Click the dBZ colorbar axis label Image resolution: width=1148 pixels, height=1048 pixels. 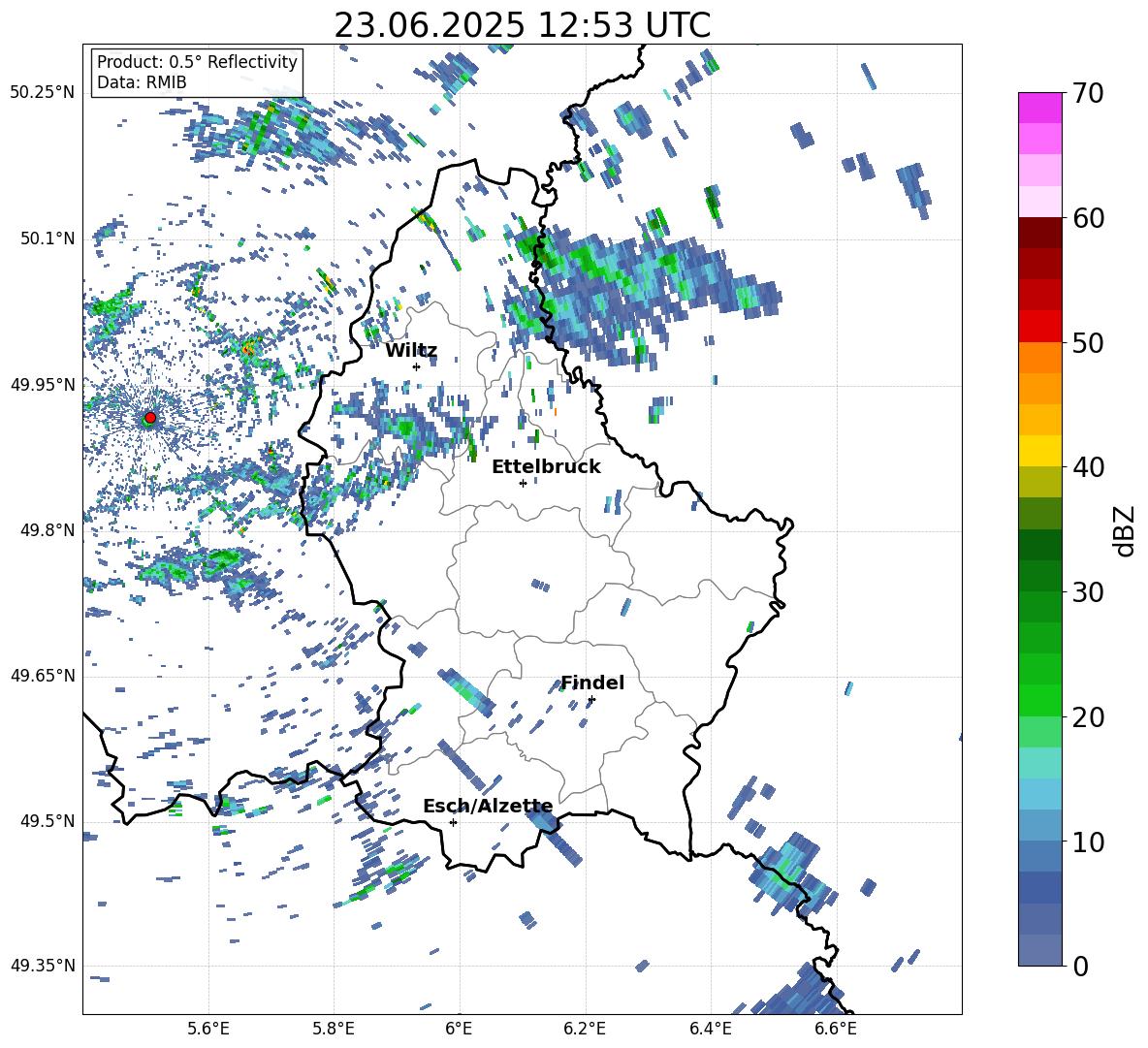point(1126,530)
